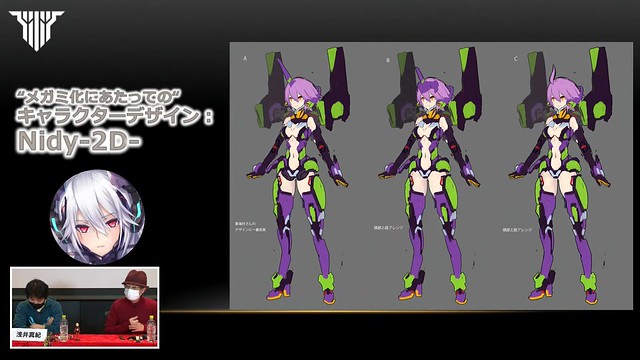
Task: Click the letter C label
Action: (516, 59)
